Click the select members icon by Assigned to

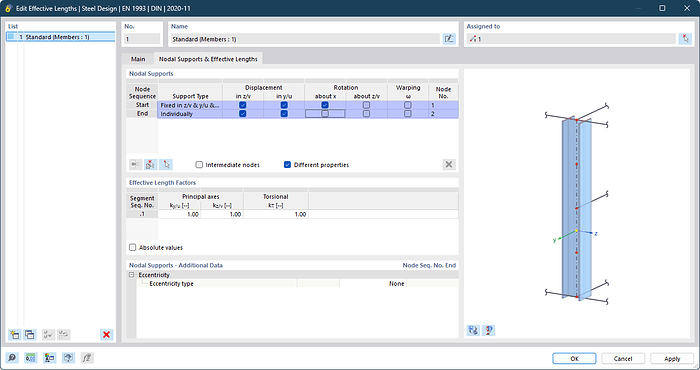685,39
